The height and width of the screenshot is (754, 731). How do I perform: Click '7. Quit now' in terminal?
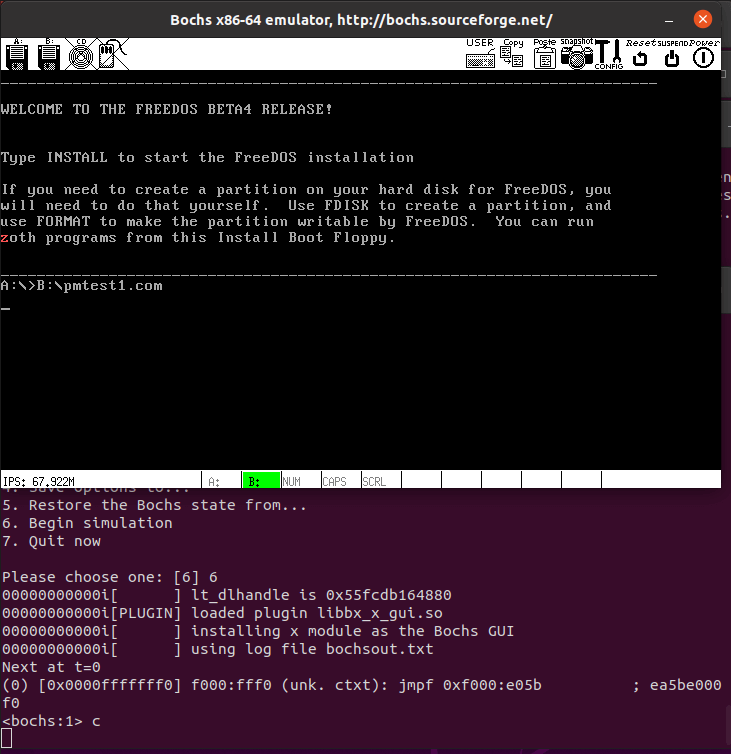[51, 541]
